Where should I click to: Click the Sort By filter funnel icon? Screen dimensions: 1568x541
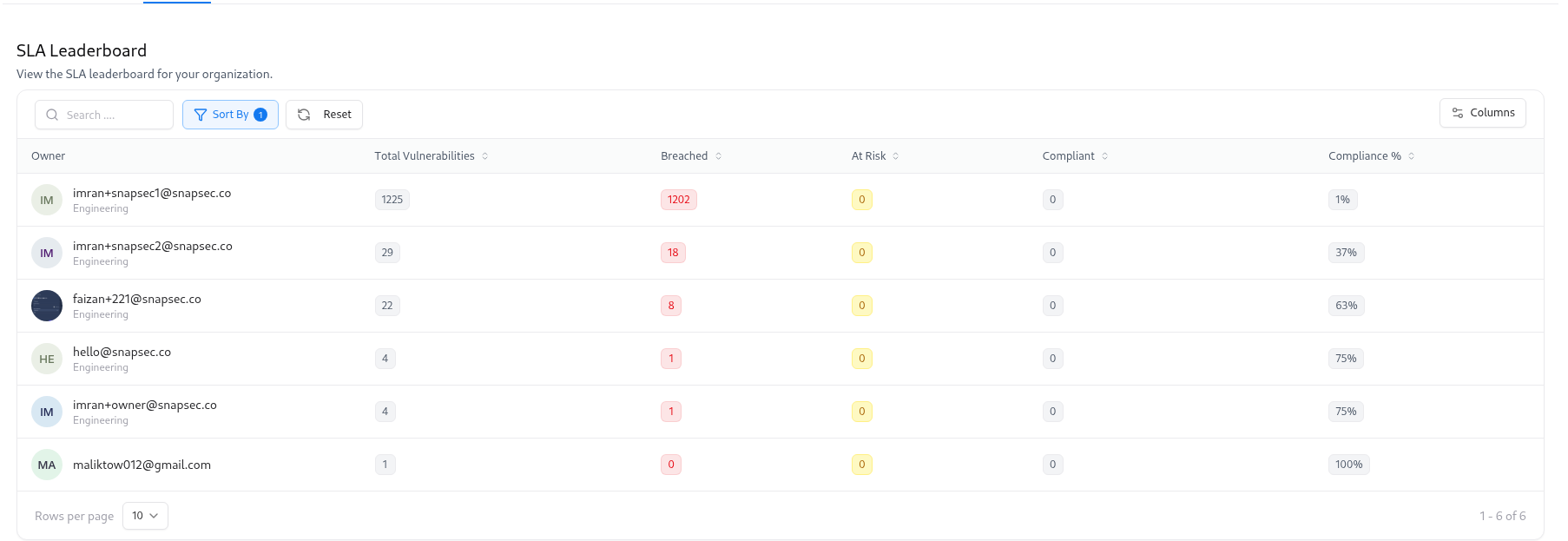[x=201, y=115]
